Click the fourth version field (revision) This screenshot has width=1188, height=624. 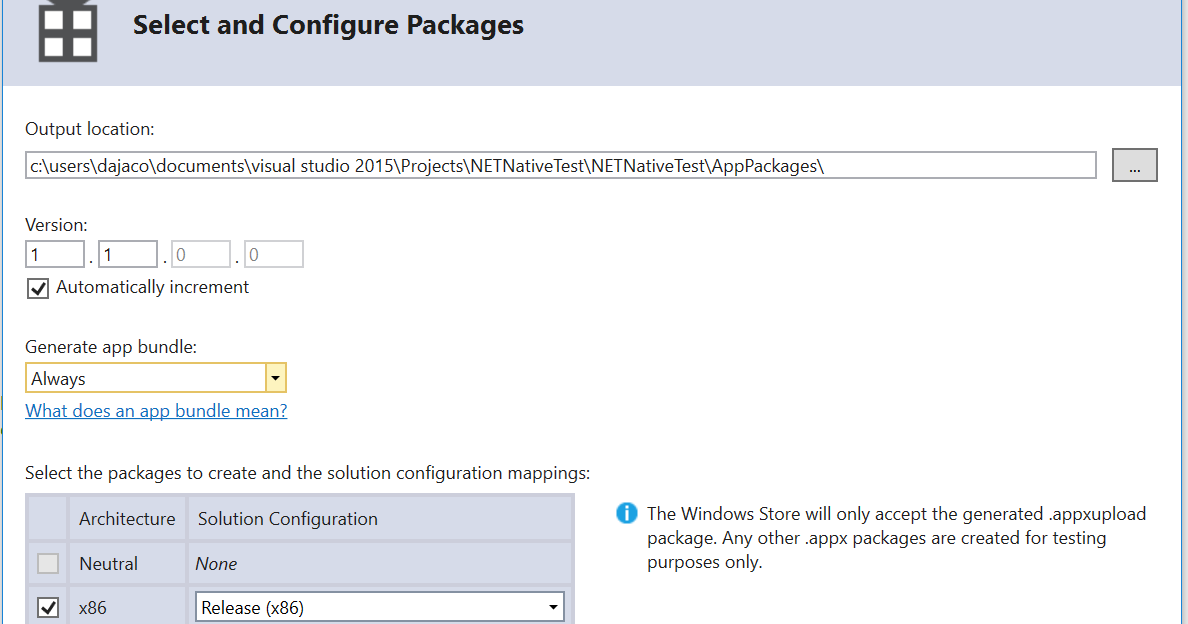coord(274,255)
